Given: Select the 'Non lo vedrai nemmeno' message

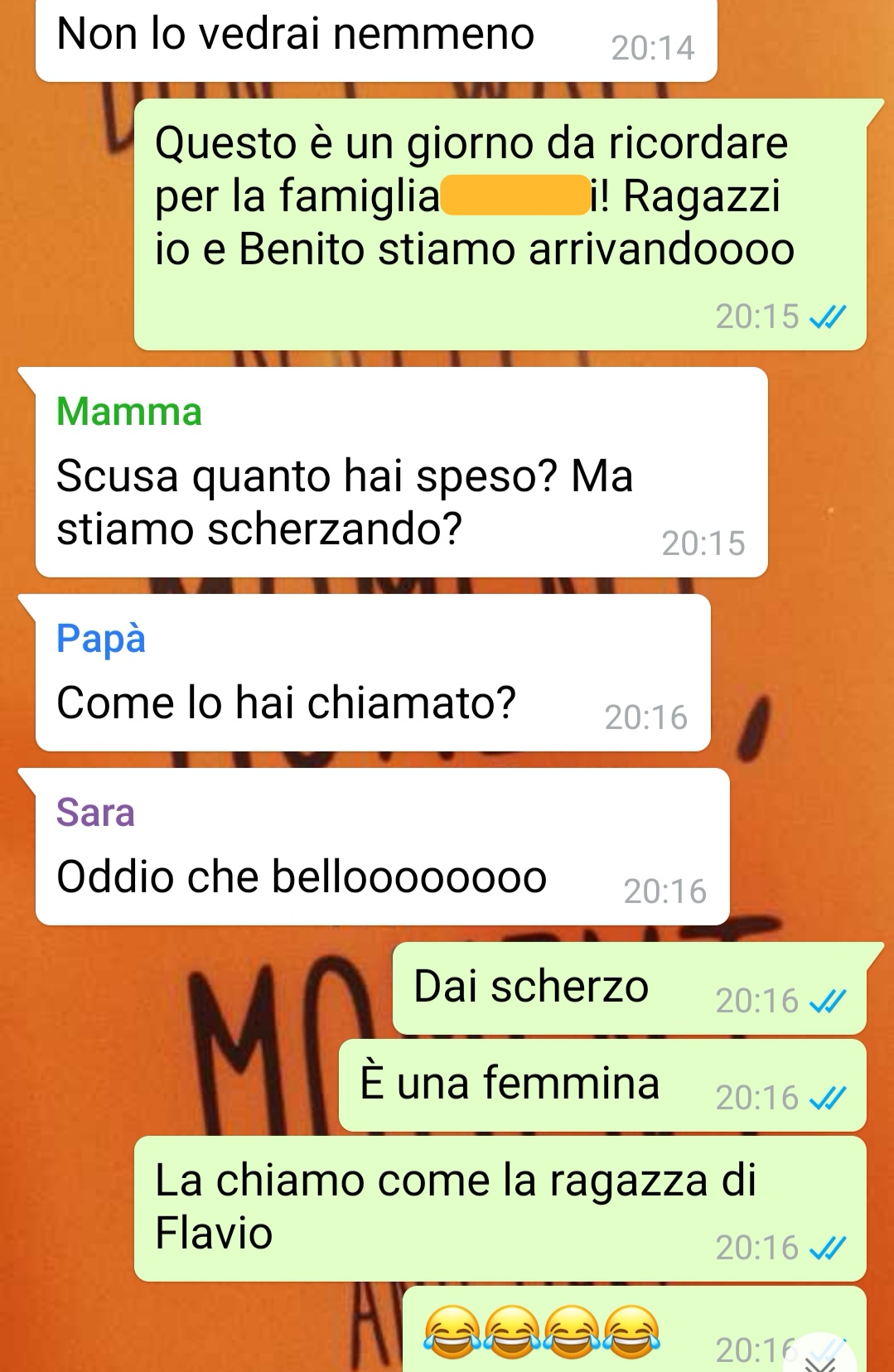Looking at the screenshot, I should pos(376,39).
